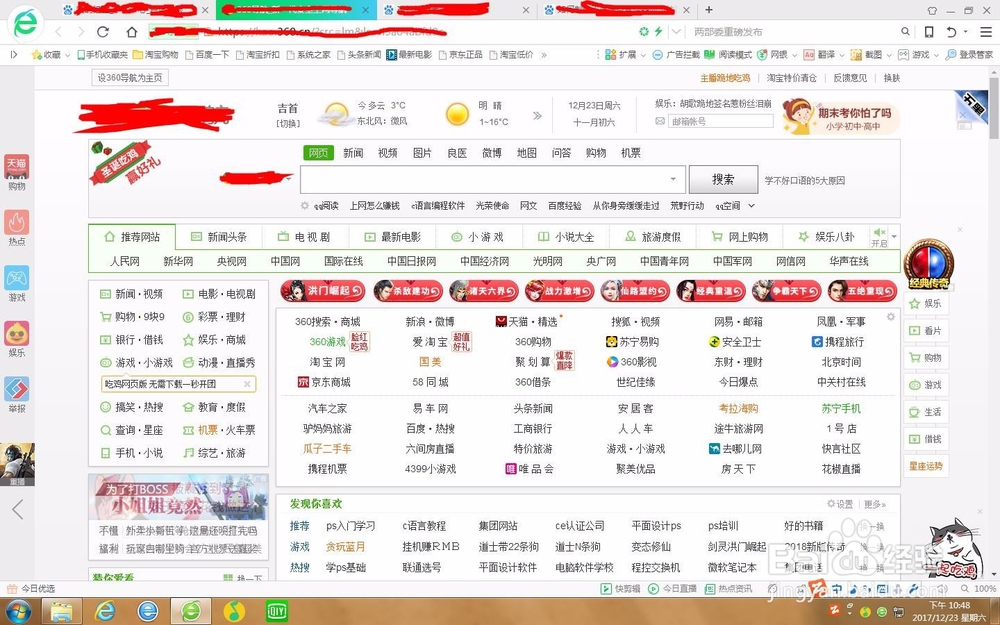The height and width of the screenshot is (625, 1000).
Task: Click 换肤 skin link
Action: coord(892,78)
